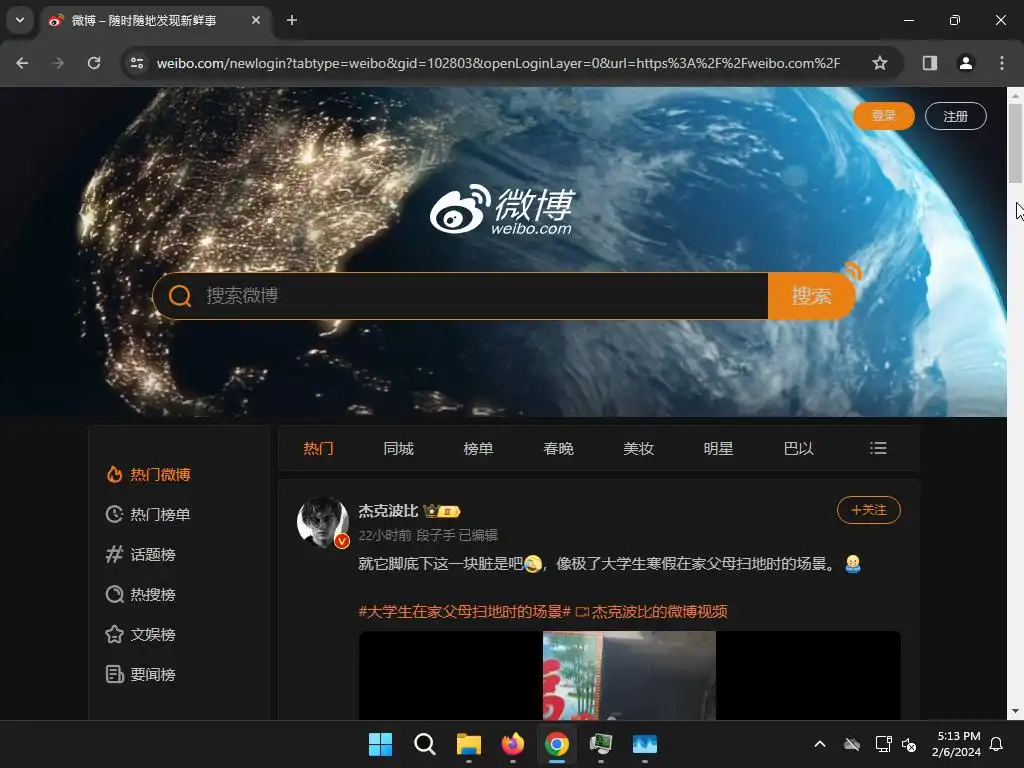The image size is (1024, 768).
Task: Expand the category list menu icon
Action: pos(878,448)
